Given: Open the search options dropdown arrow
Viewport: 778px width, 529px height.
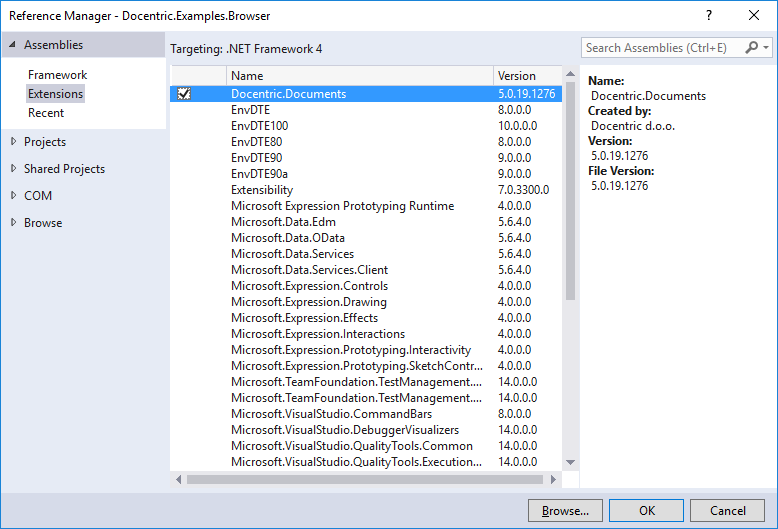Looking at the screenshot, I should (x=766, y=48).
